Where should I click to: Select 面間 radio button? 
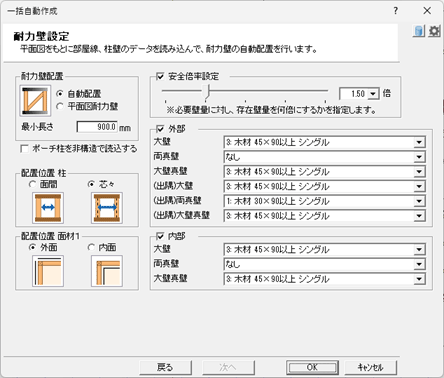[x=32, y=184]
